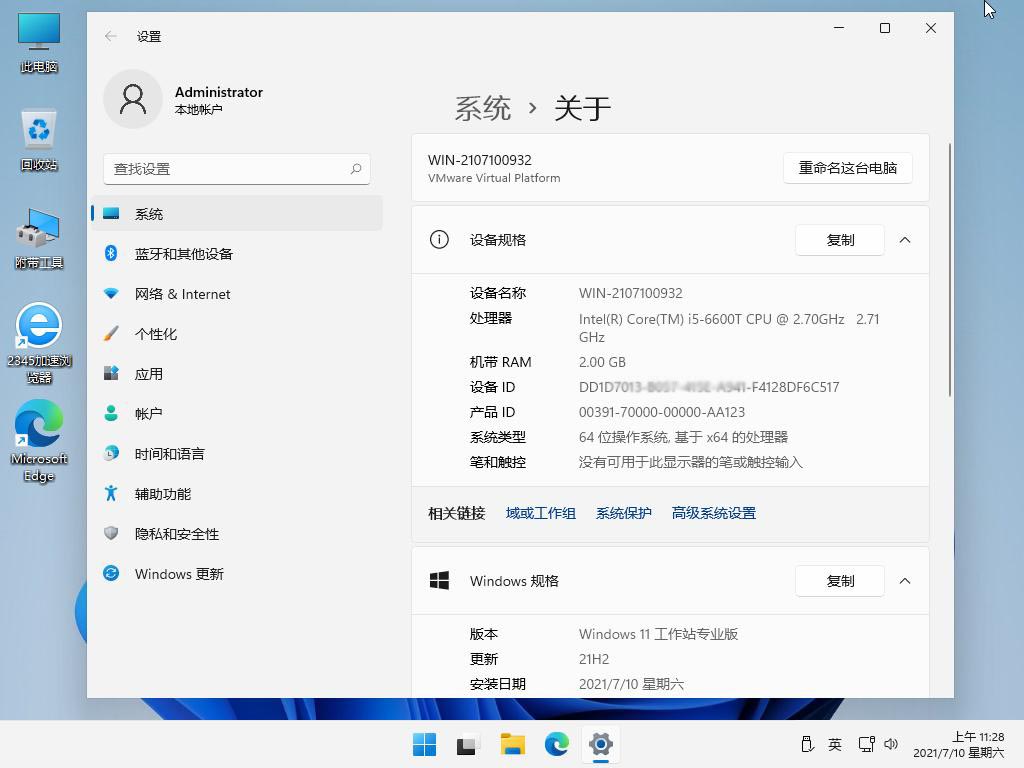The height and width of the screenshot is (768, 1024).
Task: Click processor value Intel(R) Core(TM) i5-6600T
Action: (729, 328)
